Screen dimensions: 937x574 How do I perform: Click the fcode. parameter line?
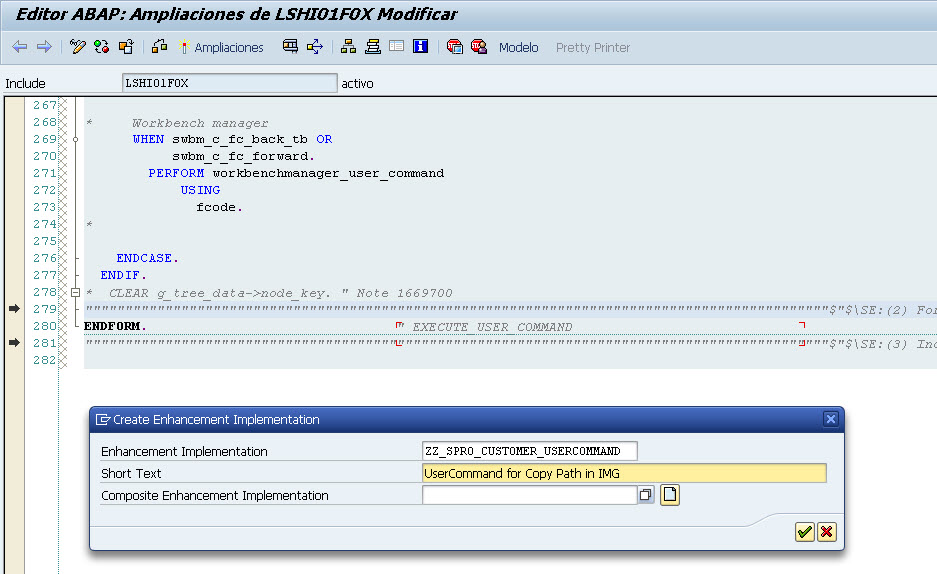(x=219, y=207)
